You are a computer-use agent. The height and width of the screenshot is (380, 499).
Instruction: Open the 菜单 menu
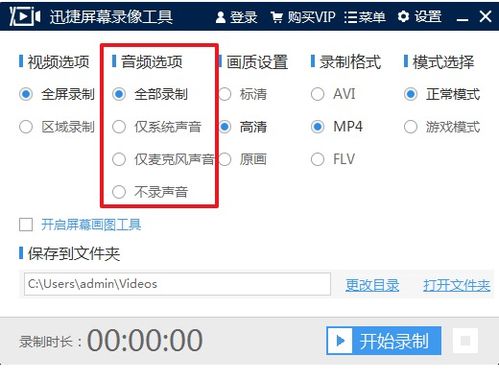click(x=365, y=17)
